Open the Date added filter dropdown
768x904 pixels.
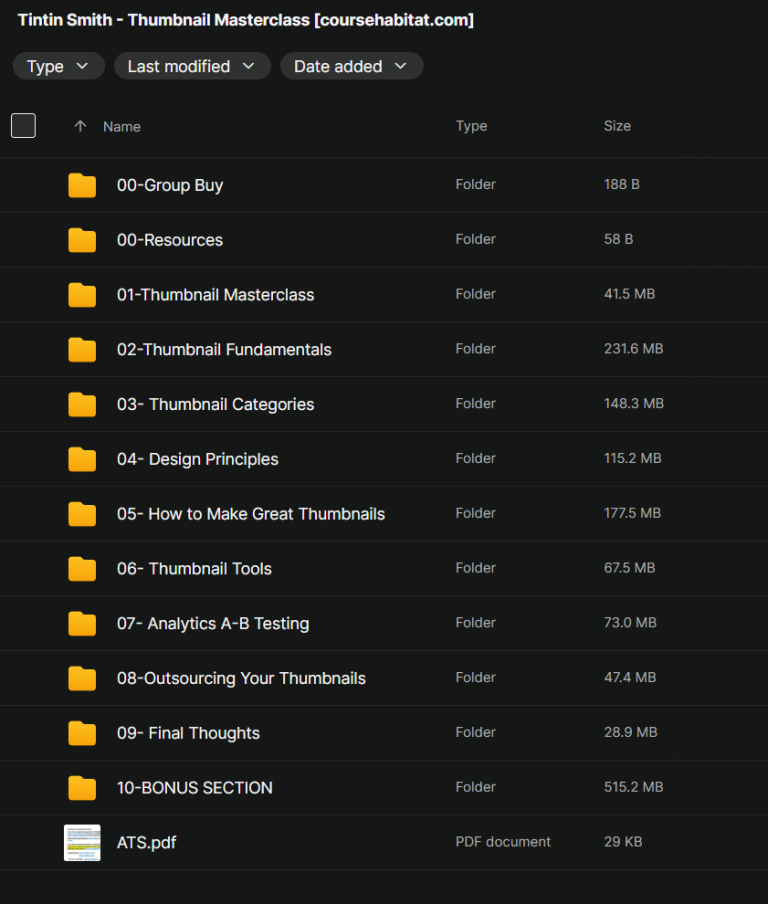[352, 66]
